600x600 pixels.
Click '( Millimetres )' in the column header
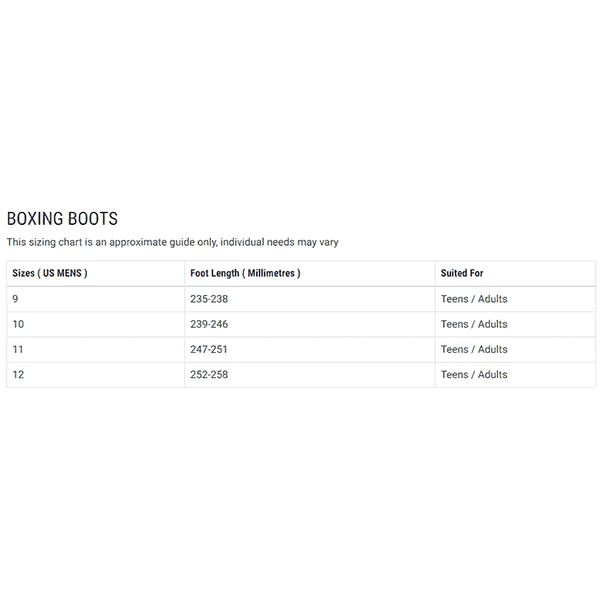272,273
